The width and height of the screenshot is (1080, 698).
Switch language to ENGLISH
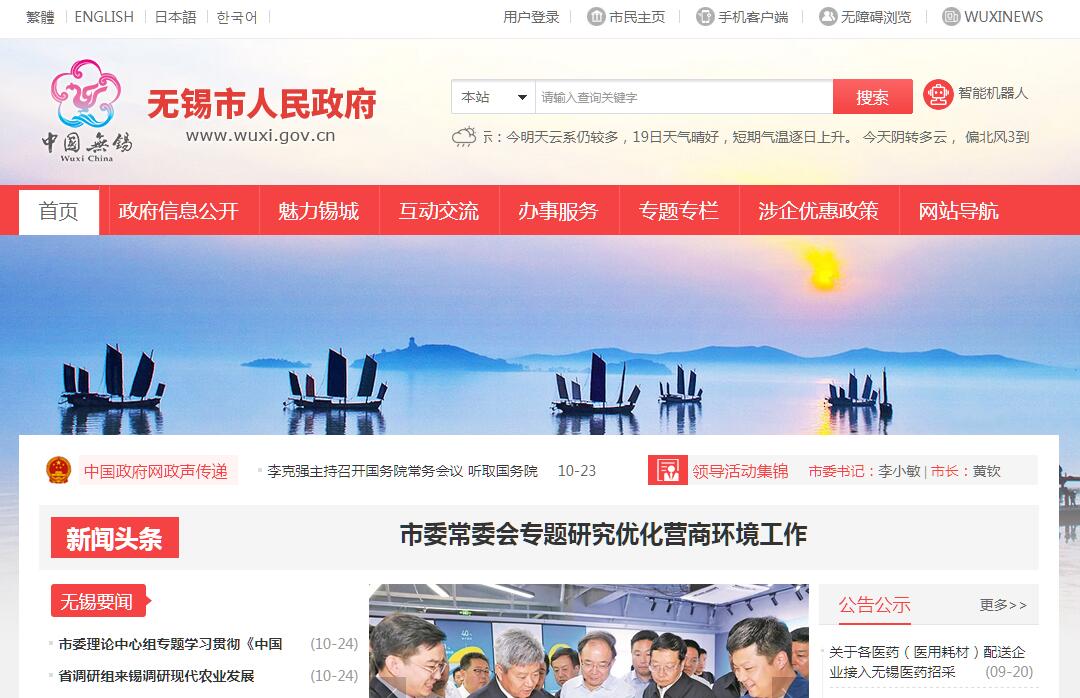(x=104, y=17)
